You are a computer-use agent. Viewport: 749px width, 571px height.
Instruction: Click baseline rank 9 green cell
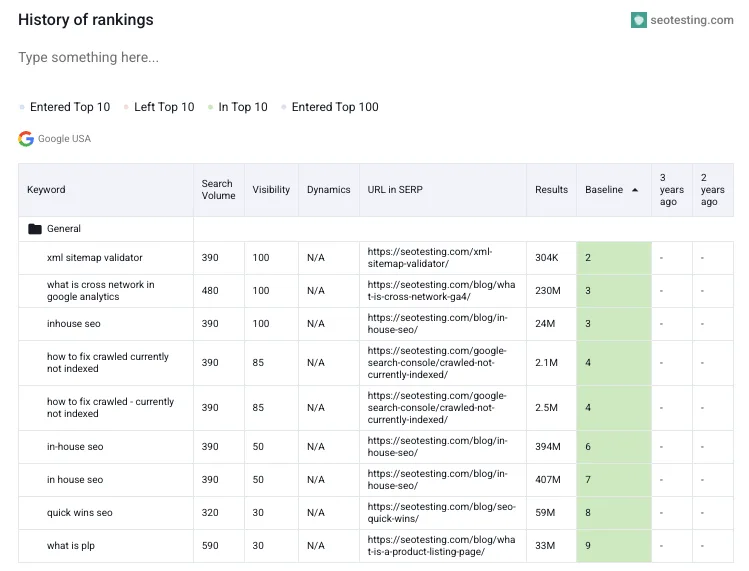point(614,546)
